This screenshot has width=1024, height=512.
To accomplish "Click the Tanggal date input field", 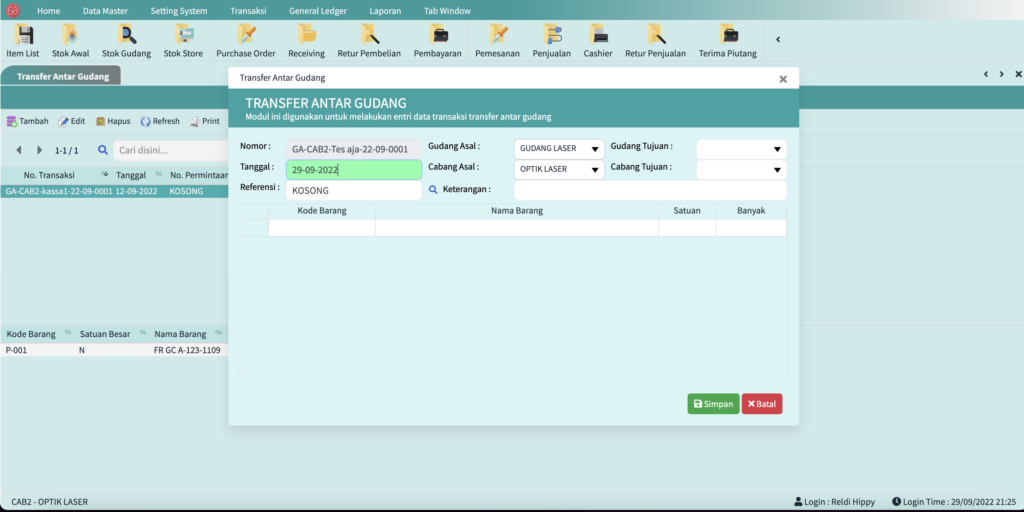I will 353,170.
